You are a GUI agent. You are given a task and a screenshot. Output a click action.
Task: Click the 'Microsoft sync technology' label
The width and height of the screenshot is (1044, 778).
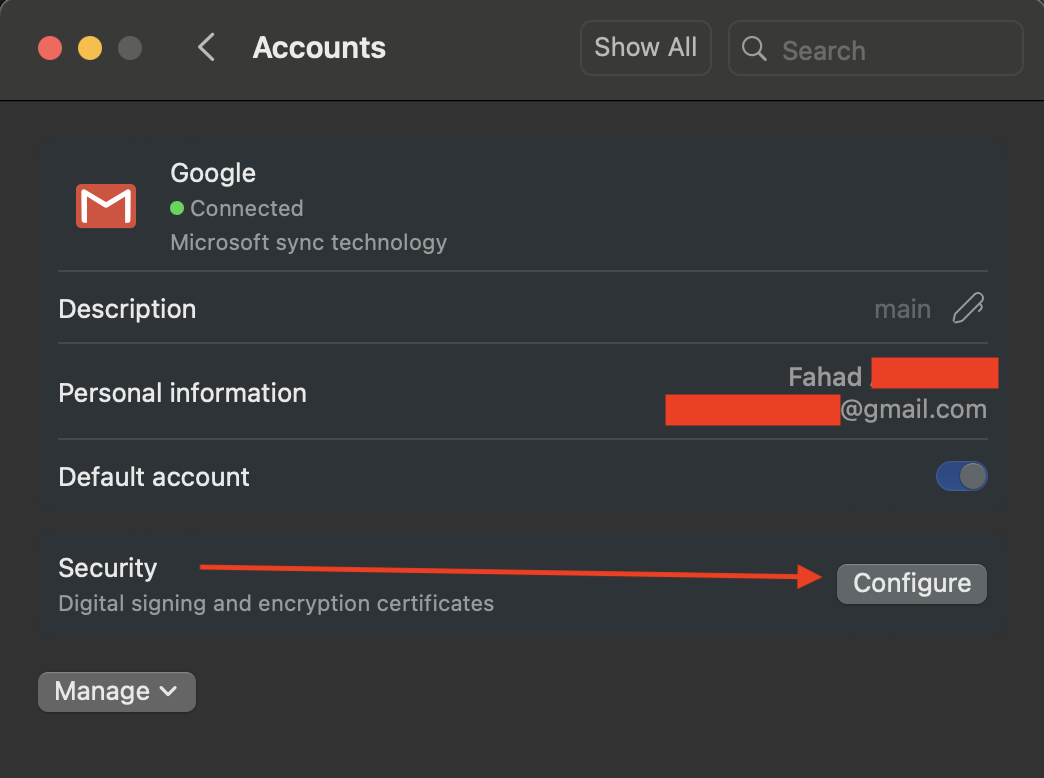[x=308, y=242]
